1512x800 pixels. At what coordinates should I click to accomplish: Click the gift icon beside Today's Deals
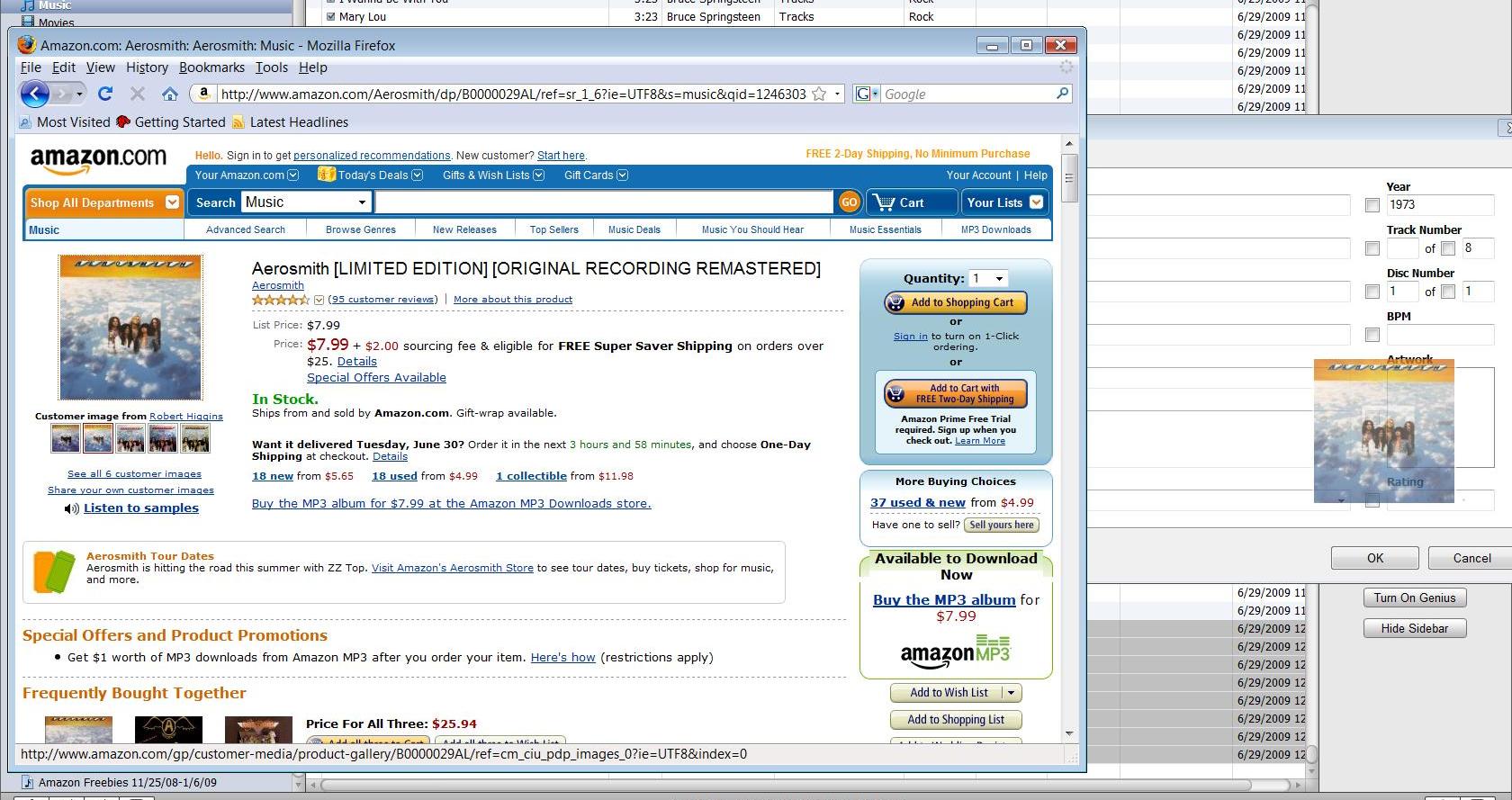326,175
